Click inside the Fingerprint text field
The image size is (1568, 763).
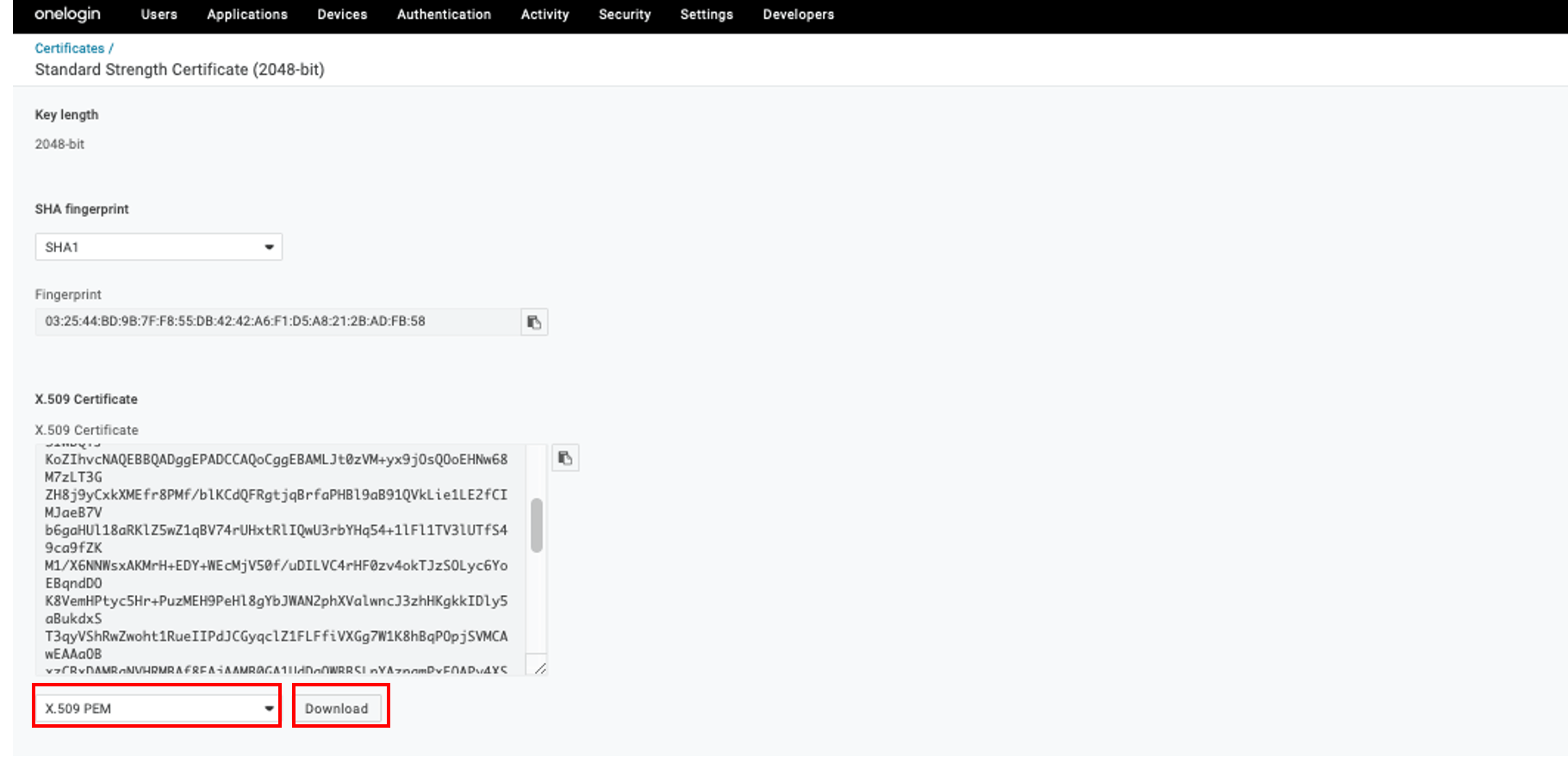(x=277, y=321)
